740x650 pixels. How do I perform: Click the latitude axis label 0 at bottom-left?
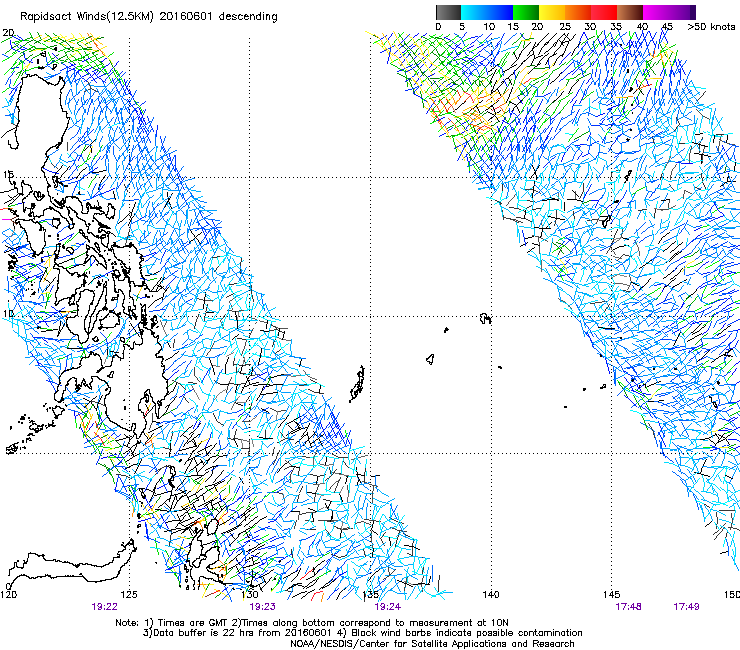tap(8, 587)
